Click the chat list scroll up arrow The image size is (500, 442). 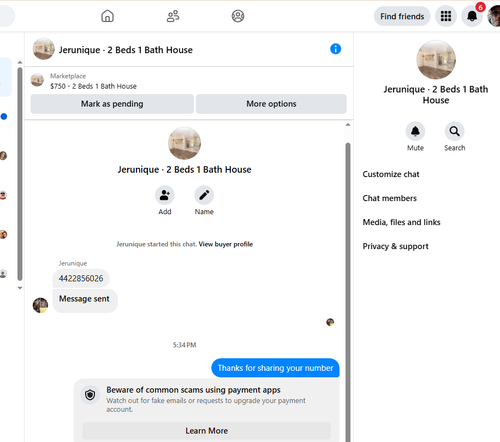point(20,62)
